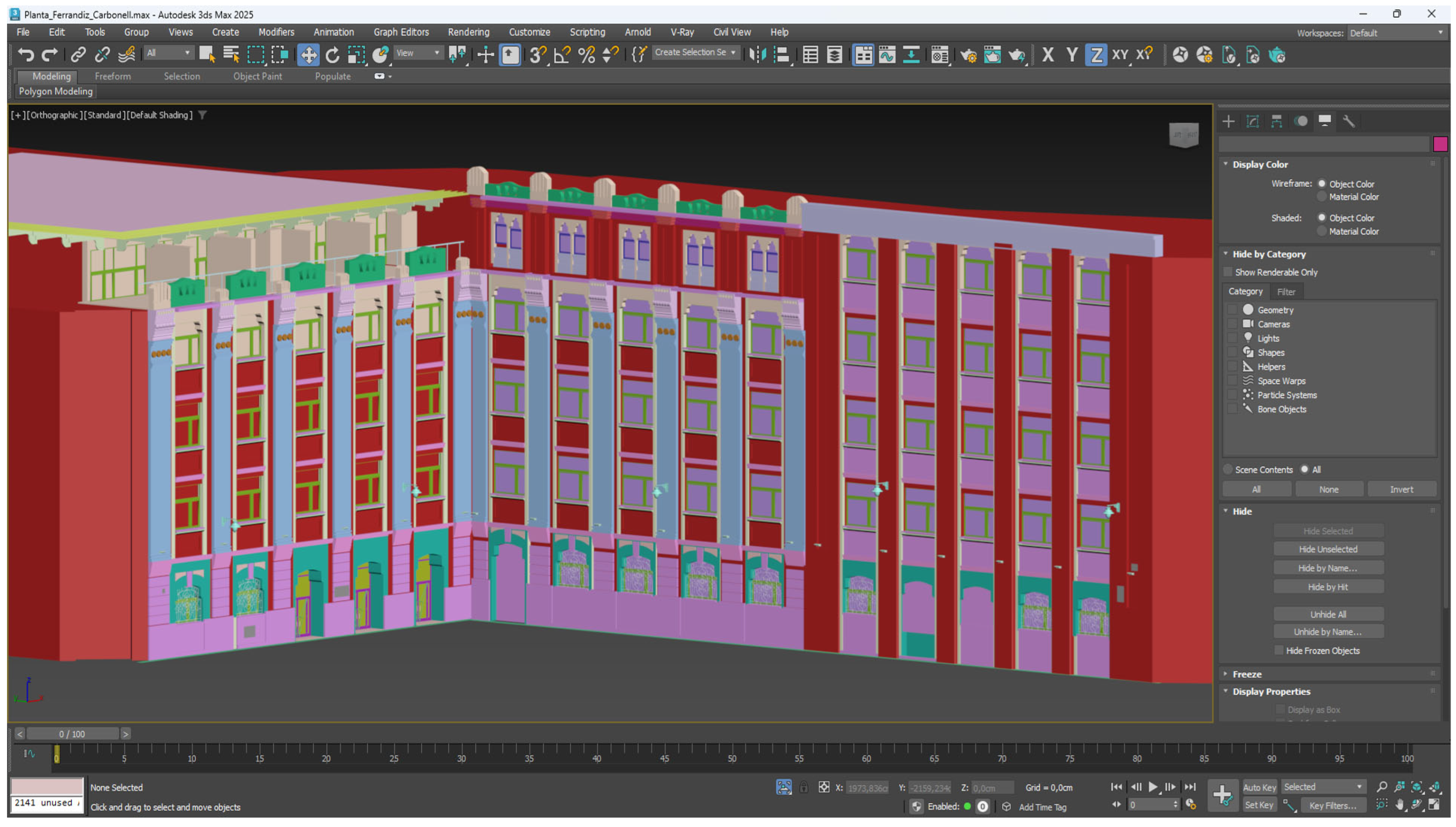Open the reference coordinate View dropdown

tap(418, 53)
